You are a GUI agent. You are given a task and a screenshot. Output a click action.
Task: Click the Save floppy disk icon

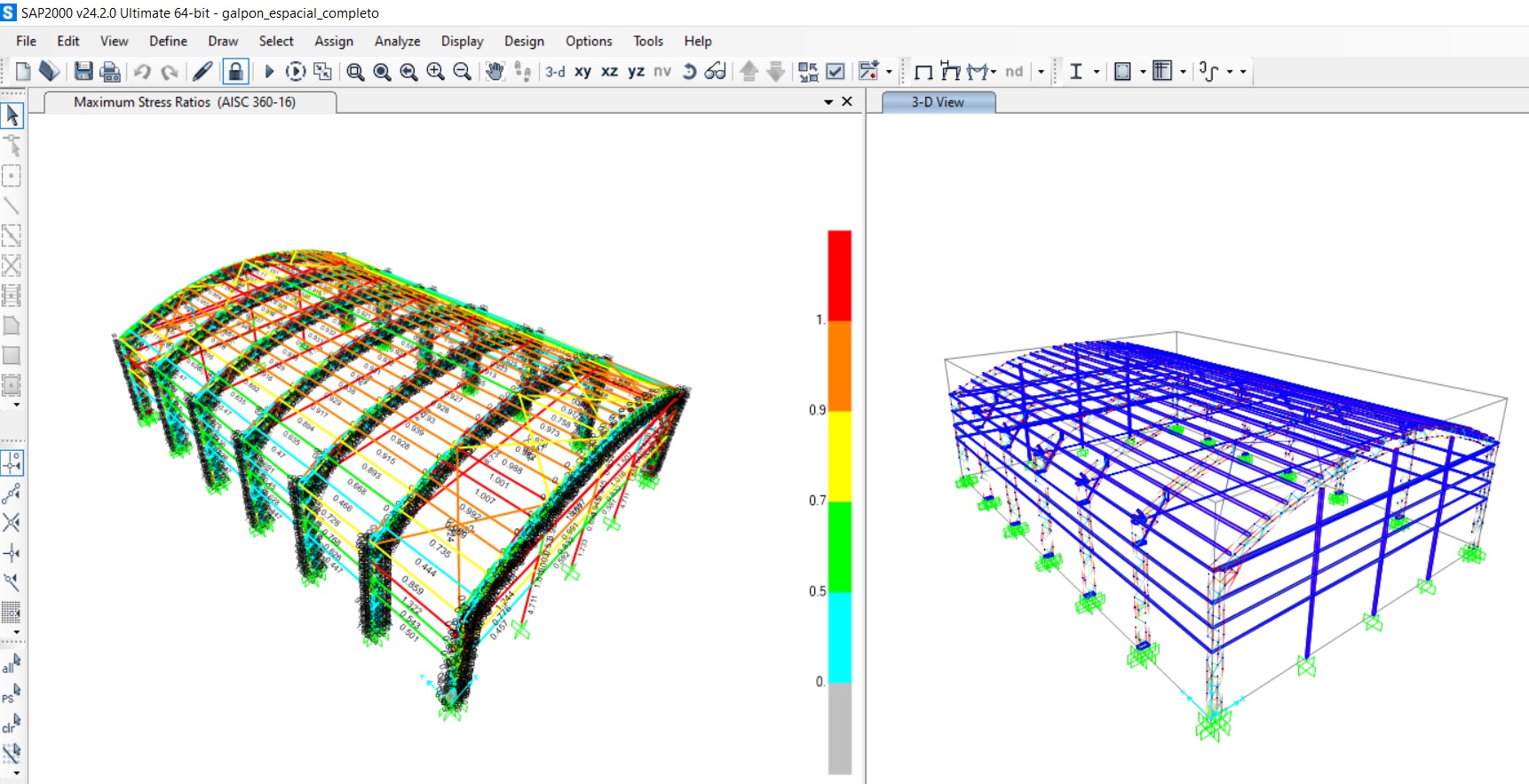tap(83, 71)
